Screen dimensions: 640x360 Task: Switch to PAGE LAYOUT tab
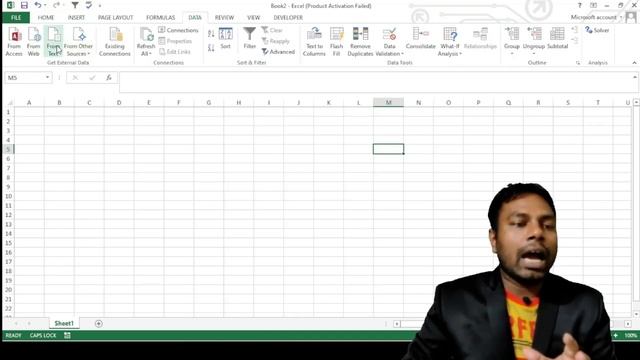tap(116, 18)
